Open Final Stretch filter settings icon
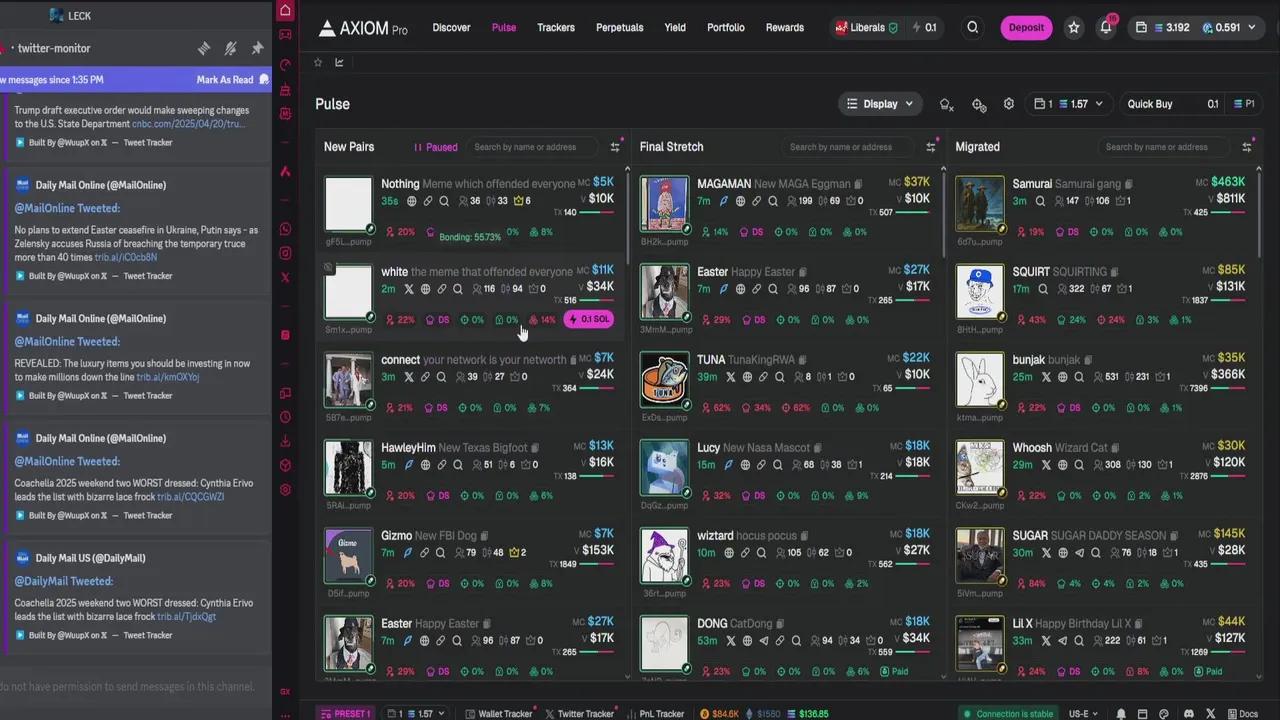 click(x=931, y=146)
